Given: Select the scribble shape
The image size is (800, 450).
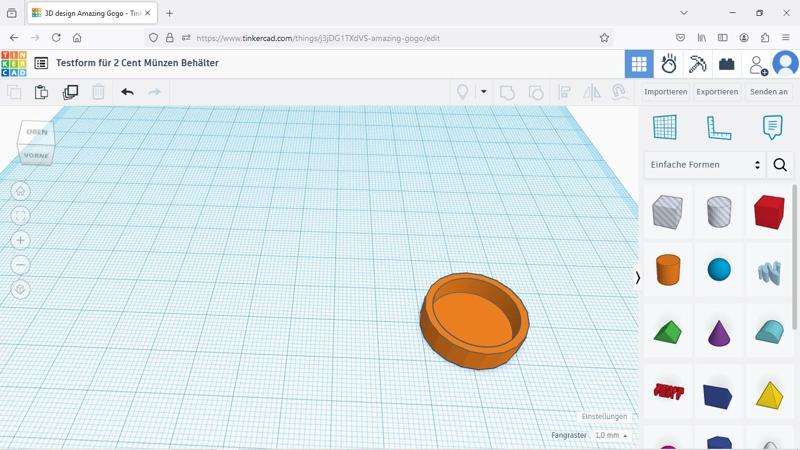Looking at the screenshot, I should point(769,272).
